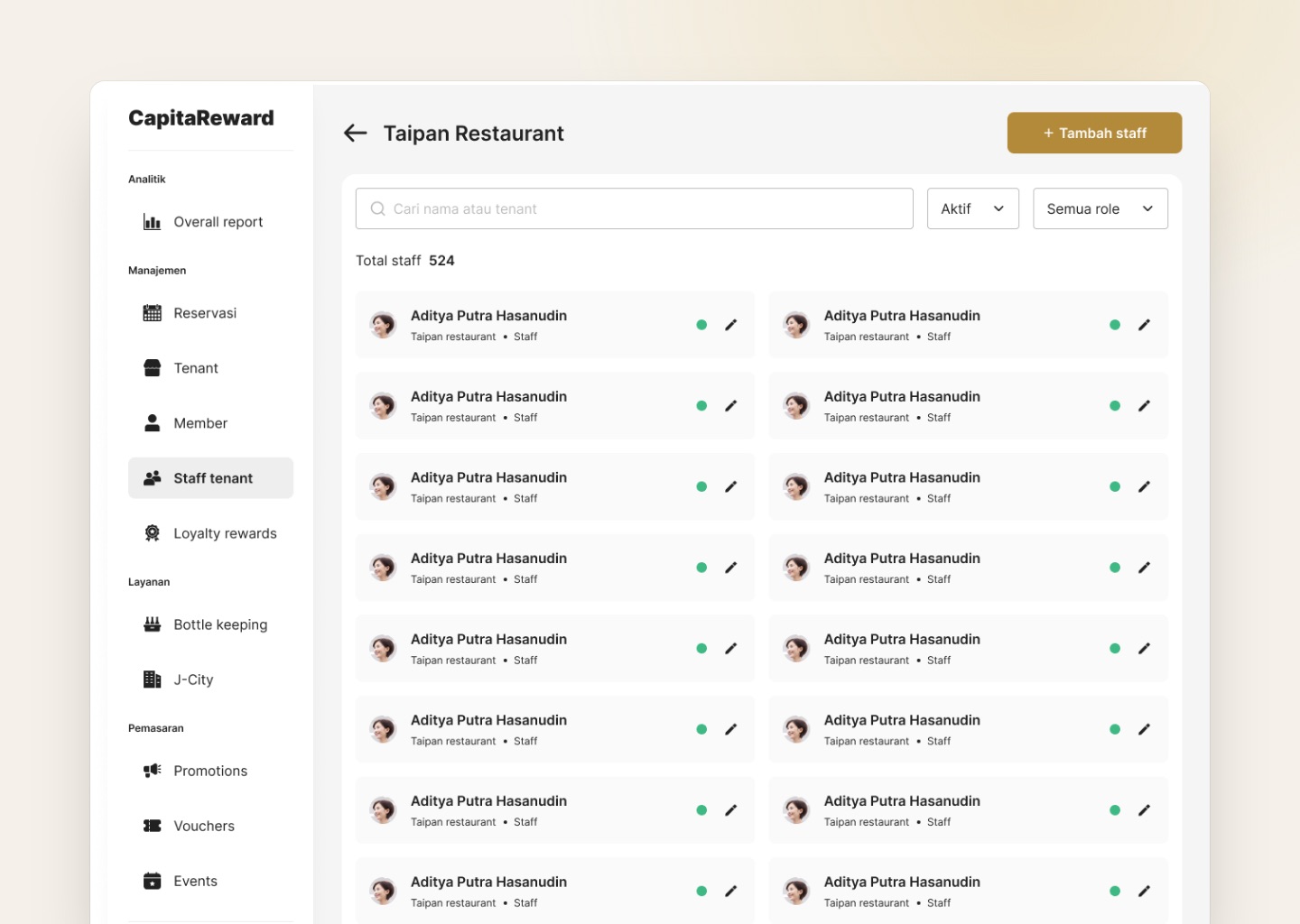Open the Vouchers sidebar entry
The width and height of the screenshot is (1300, 924).
coord(210,826)
